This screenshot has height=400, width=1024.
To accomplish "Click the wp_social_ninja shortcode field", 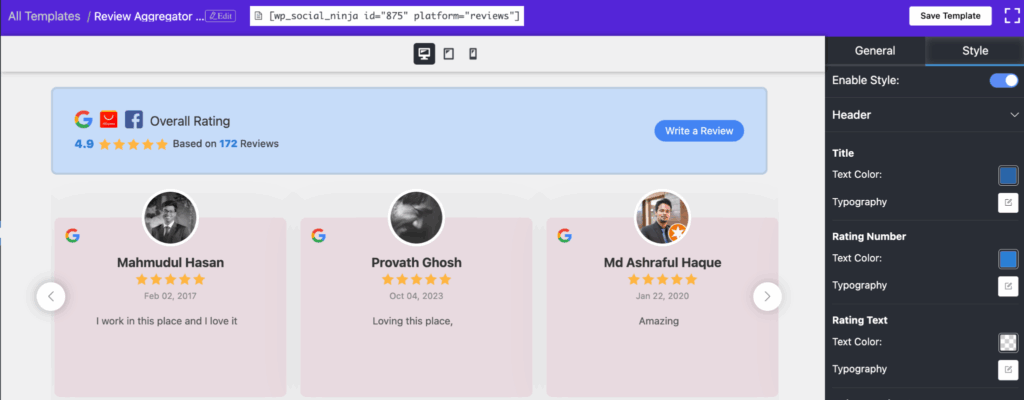I will point(387,17).
